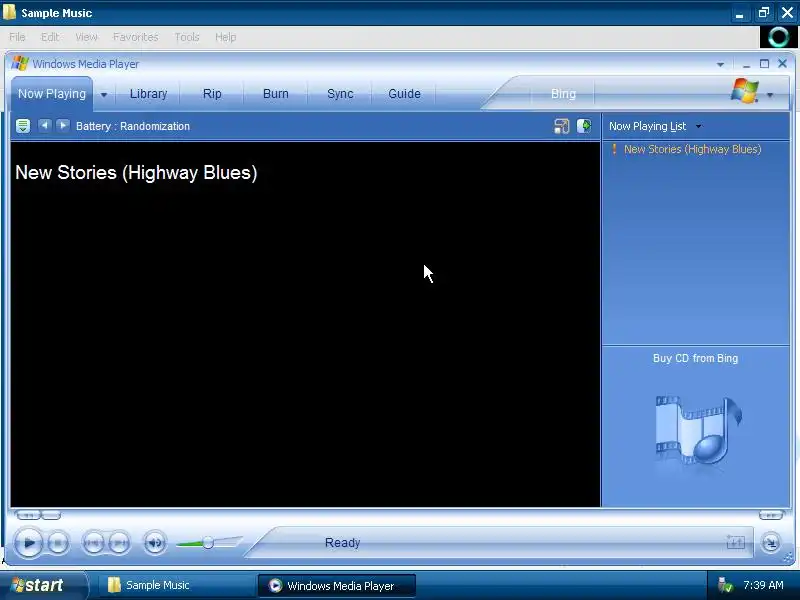Open the Media Player title bar menu arrow
Screen dimensions: 800x600
tap(720, 64)
